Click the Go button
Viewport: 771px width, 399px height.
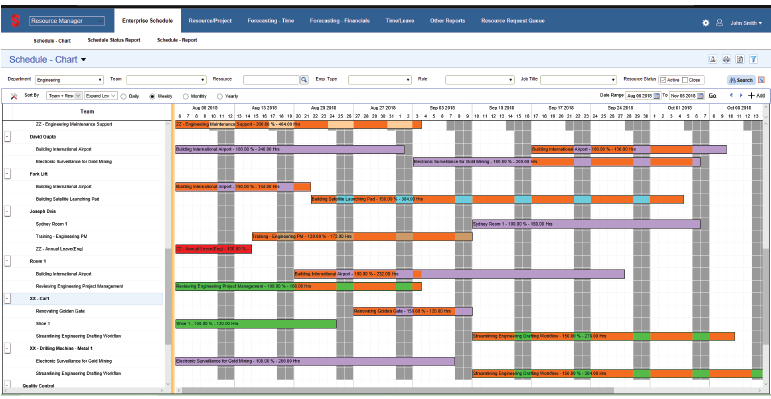coord(712,96)
